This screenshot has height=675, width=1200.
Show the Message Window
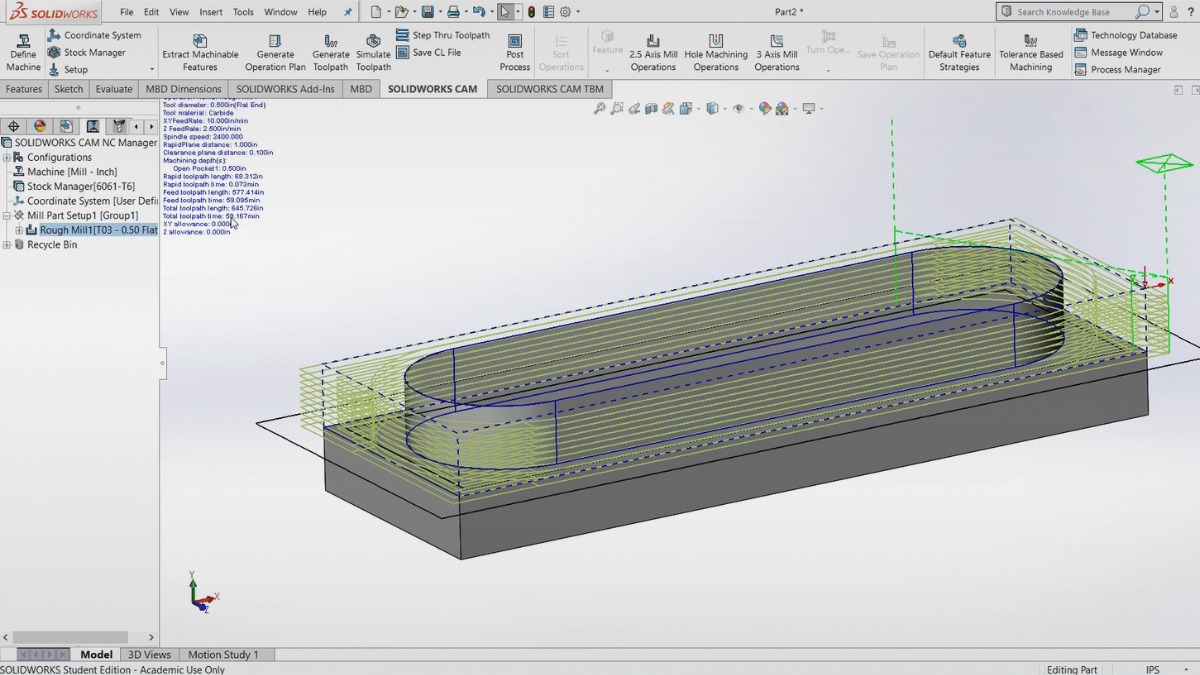pyautogui.click(x=1118, y=52)
